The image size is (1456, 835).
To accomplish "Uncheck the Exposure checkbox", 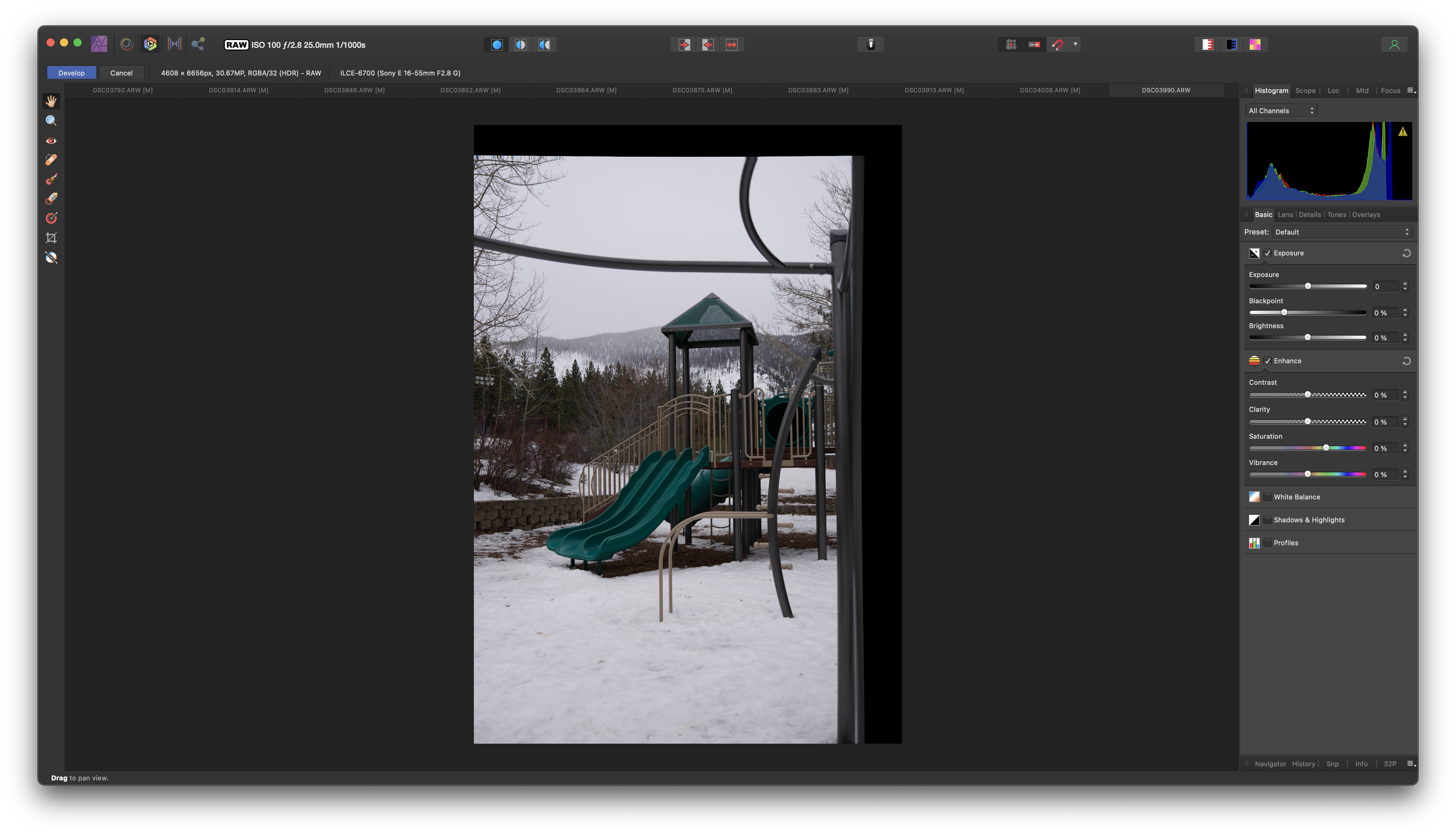I will click(1268, 253).
